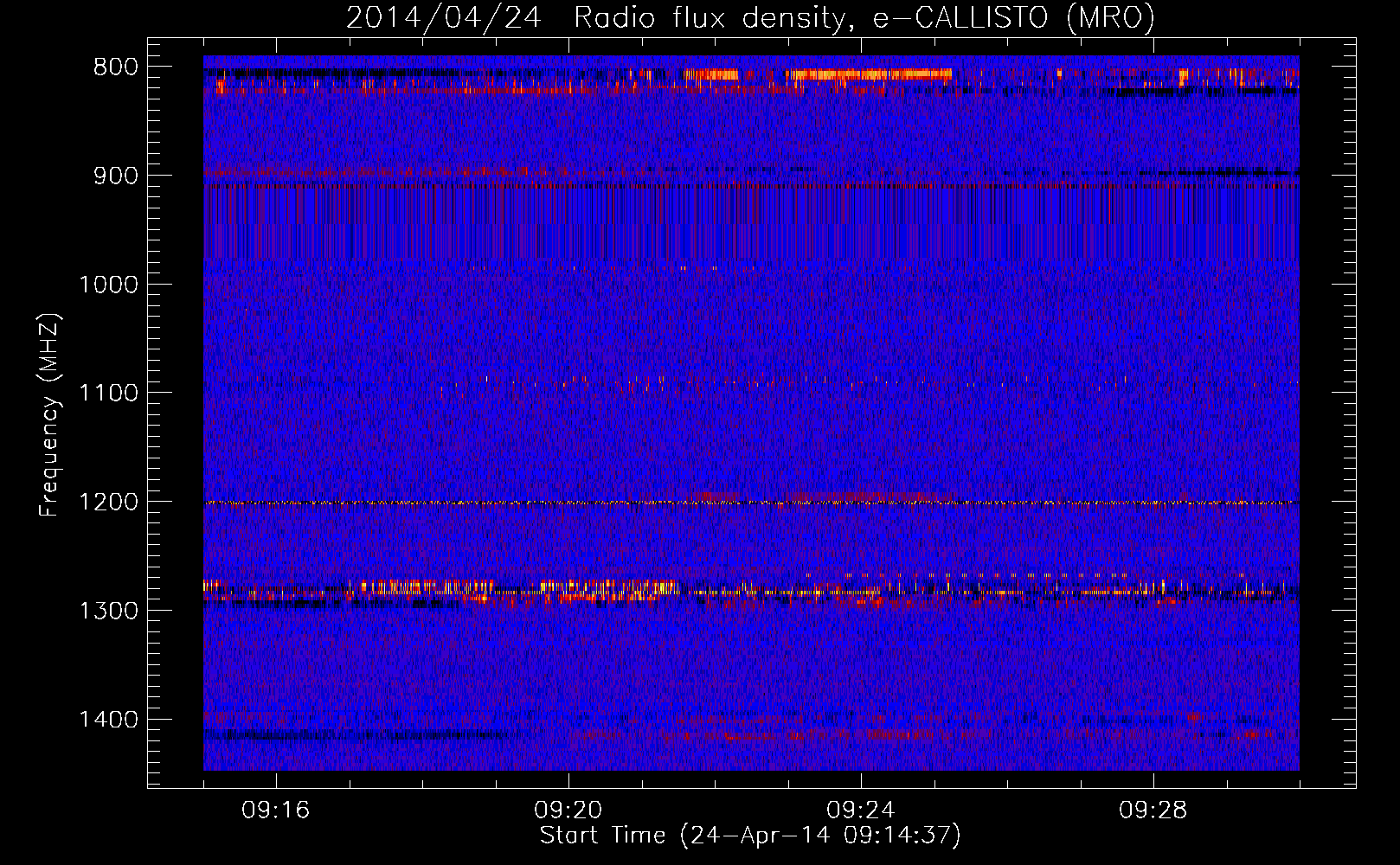Select the 800 frequency tick label
This screenshot has width=1400, height=865.
116,67
